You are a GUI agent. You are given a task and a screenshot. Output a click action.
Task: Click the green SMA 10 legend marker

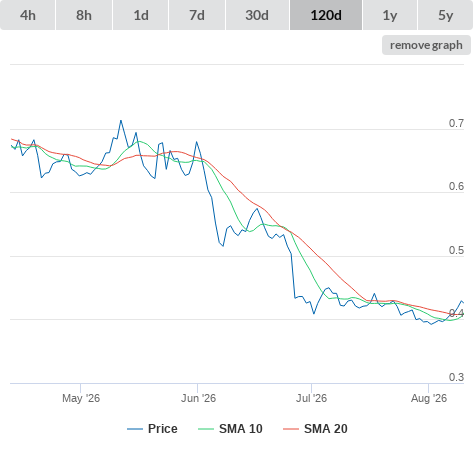pyautogui.click(x=206, y=429)
